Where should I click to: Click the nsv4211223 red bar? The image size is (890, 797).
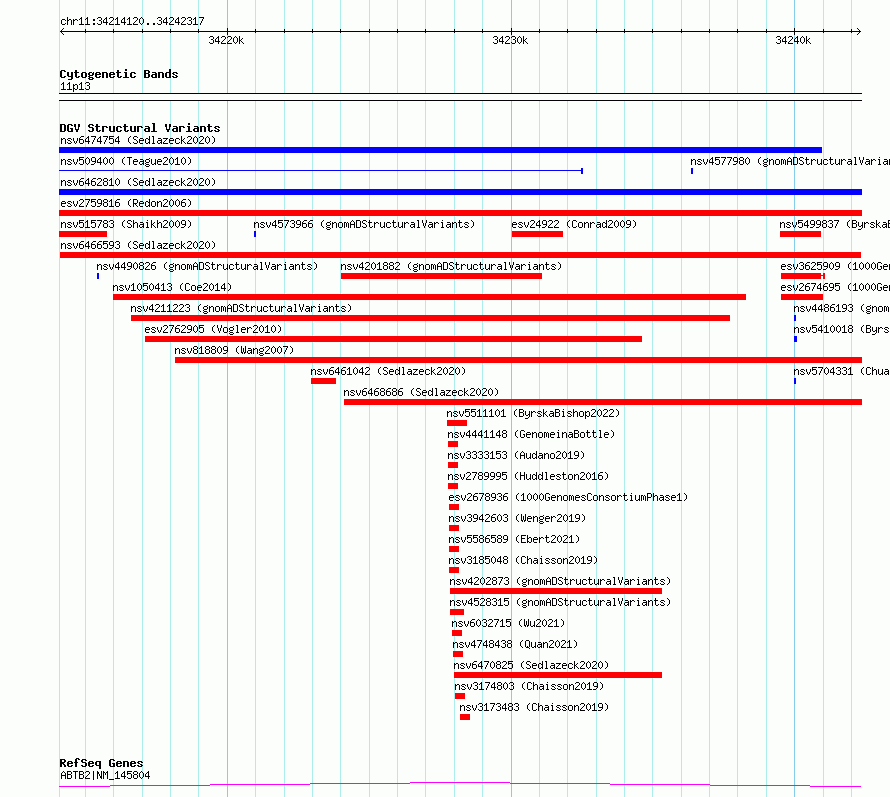coord(430,318)
